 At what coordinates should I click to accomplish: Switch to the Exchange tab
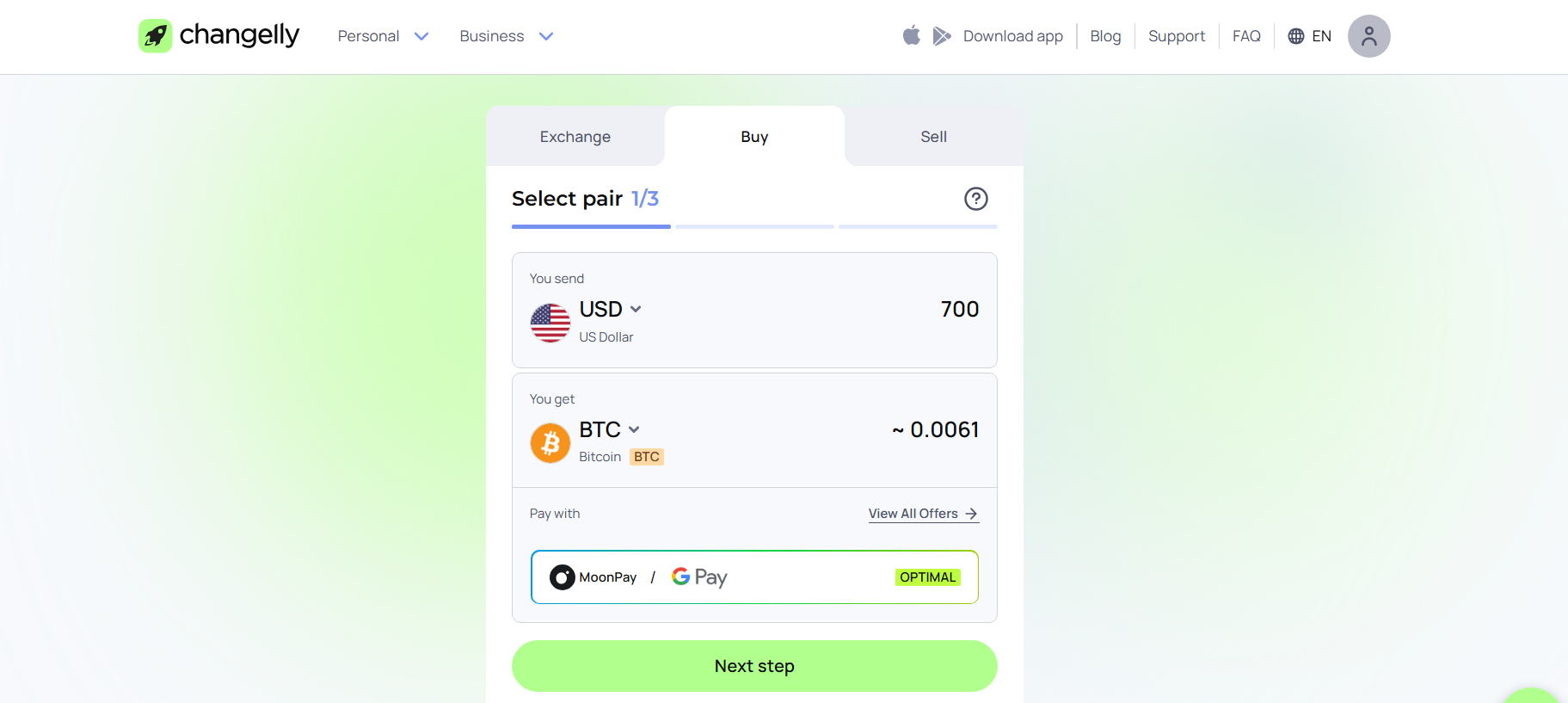coord(575,136)
